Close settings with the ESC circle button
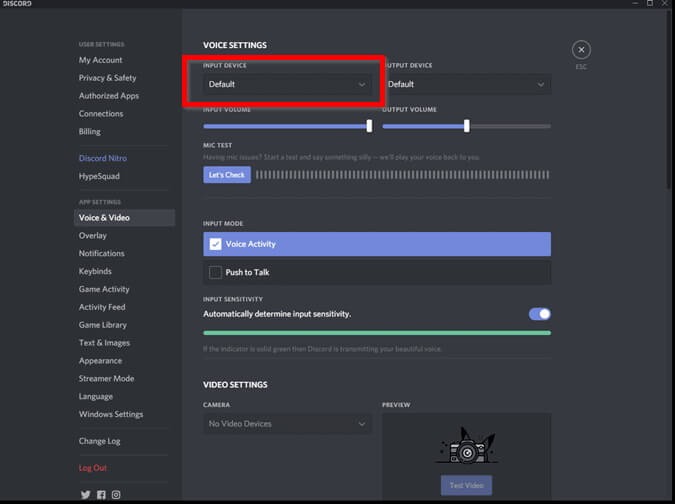The image size is (675, 504). click(581, 50)
